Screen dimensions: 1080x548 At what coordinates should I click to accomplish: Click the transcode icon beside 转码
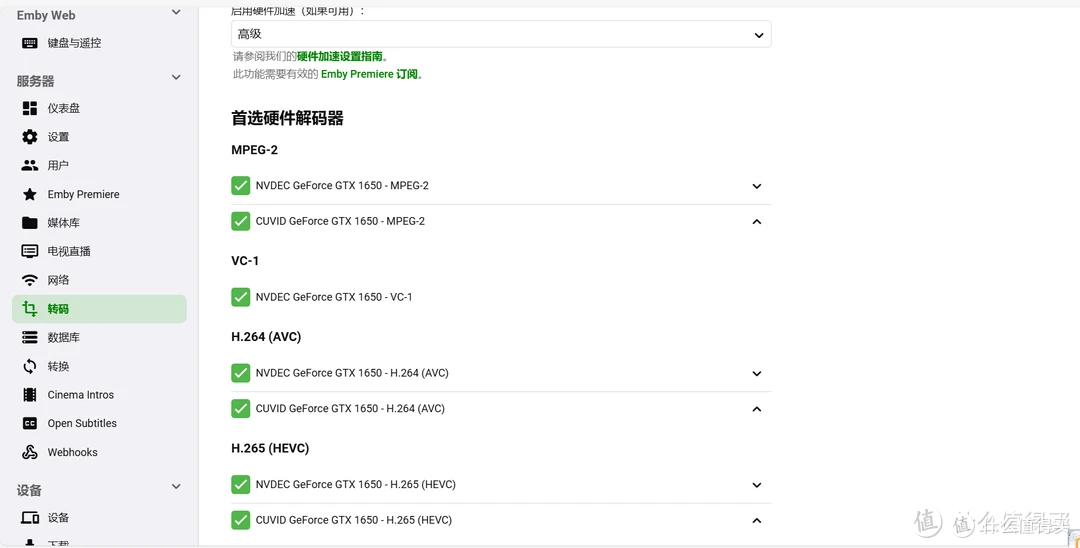pos(30,308)
